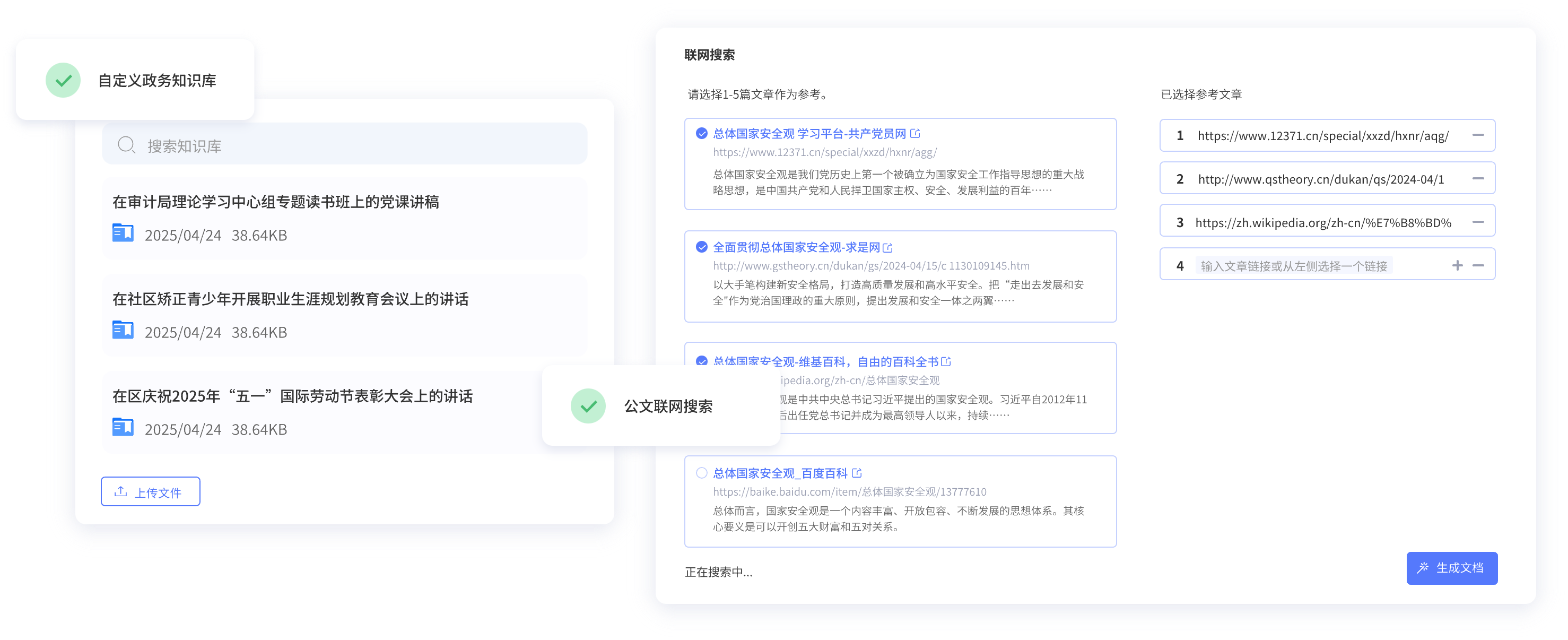Select the 百度百科 result radio circle

click(x=701, y=473)
